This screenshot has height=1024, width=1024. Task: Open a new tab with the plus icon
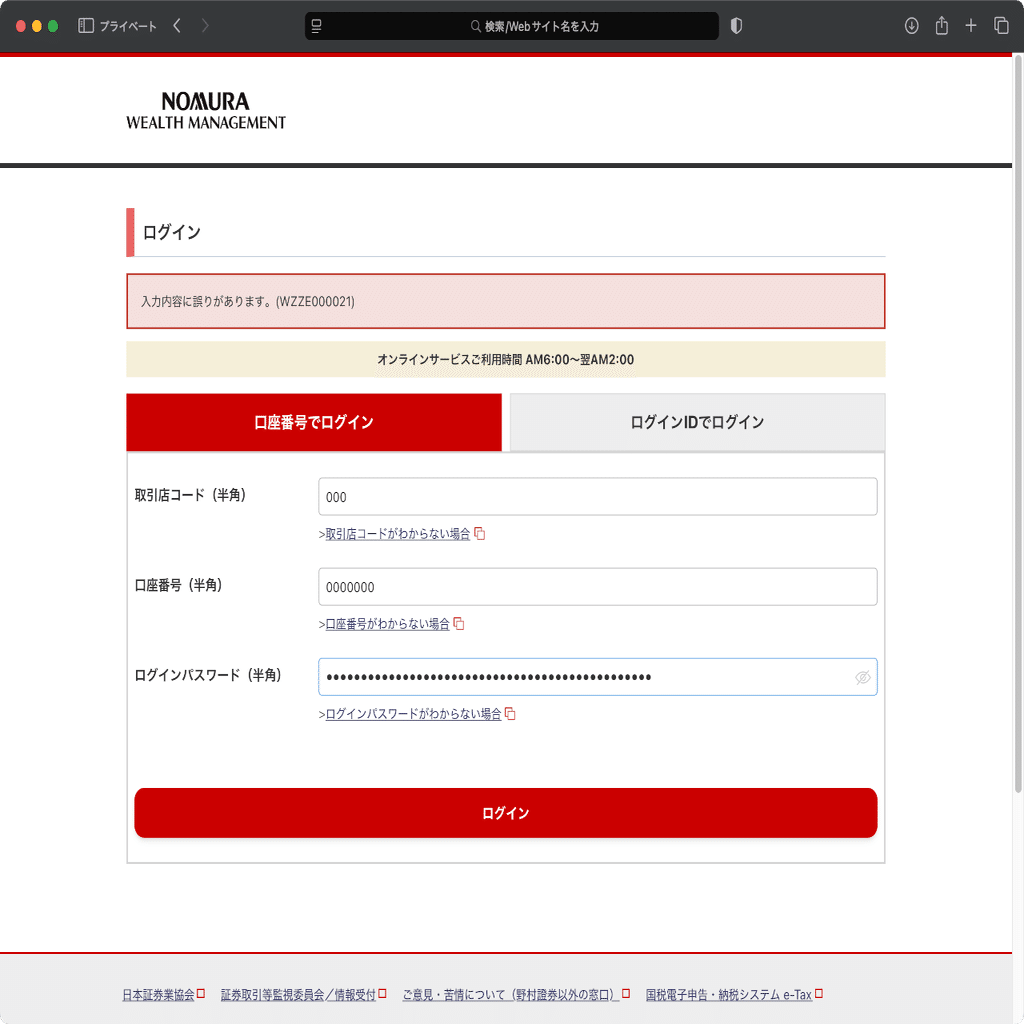[x=971, y=26]
